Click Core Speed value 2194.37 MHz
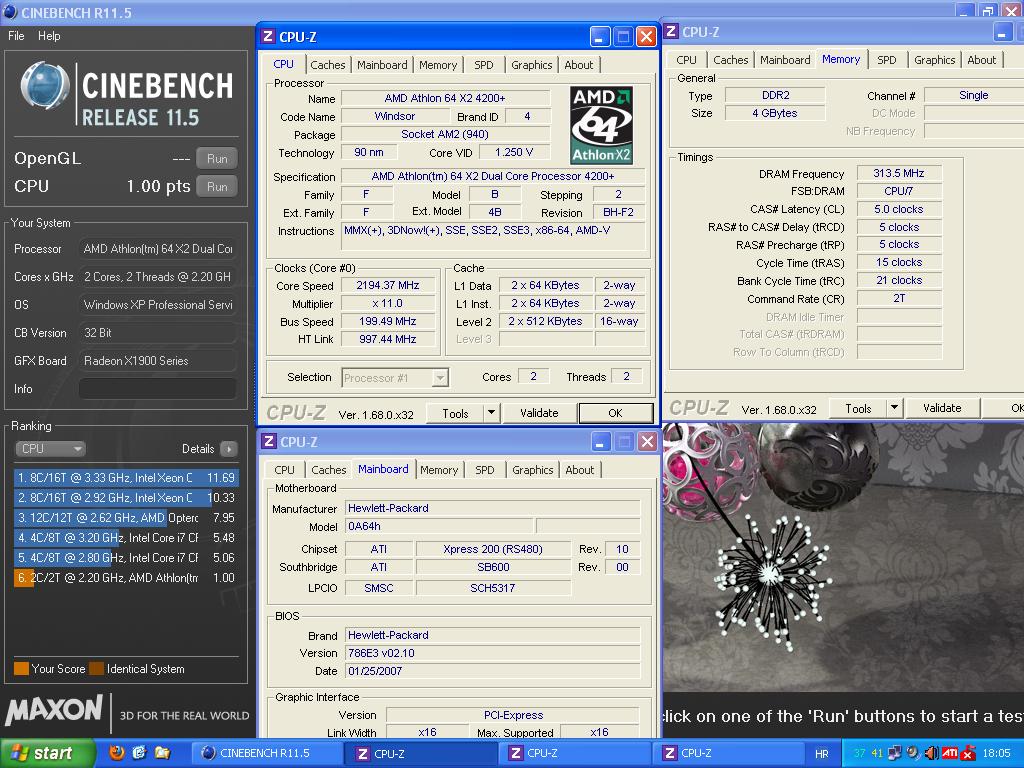 388,285
